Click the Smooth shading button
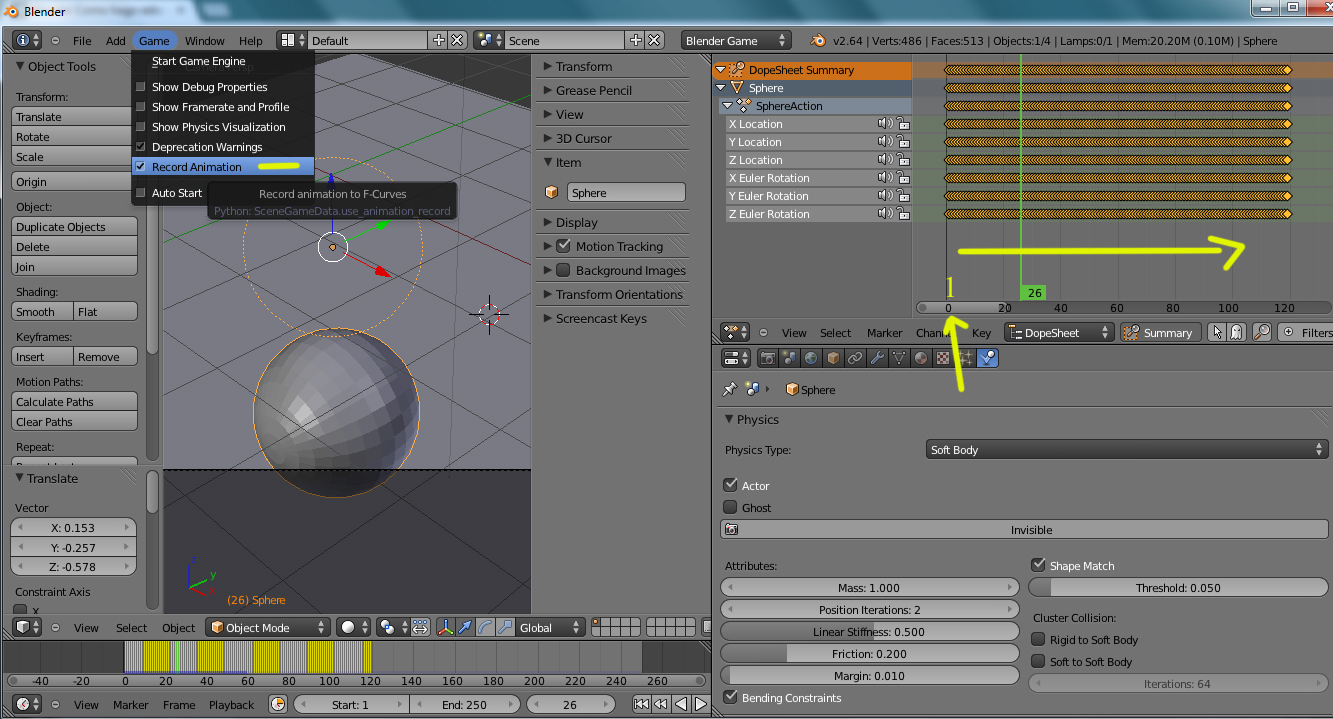The height and width of the screenshot is (719, 1333). click(43, 312)
